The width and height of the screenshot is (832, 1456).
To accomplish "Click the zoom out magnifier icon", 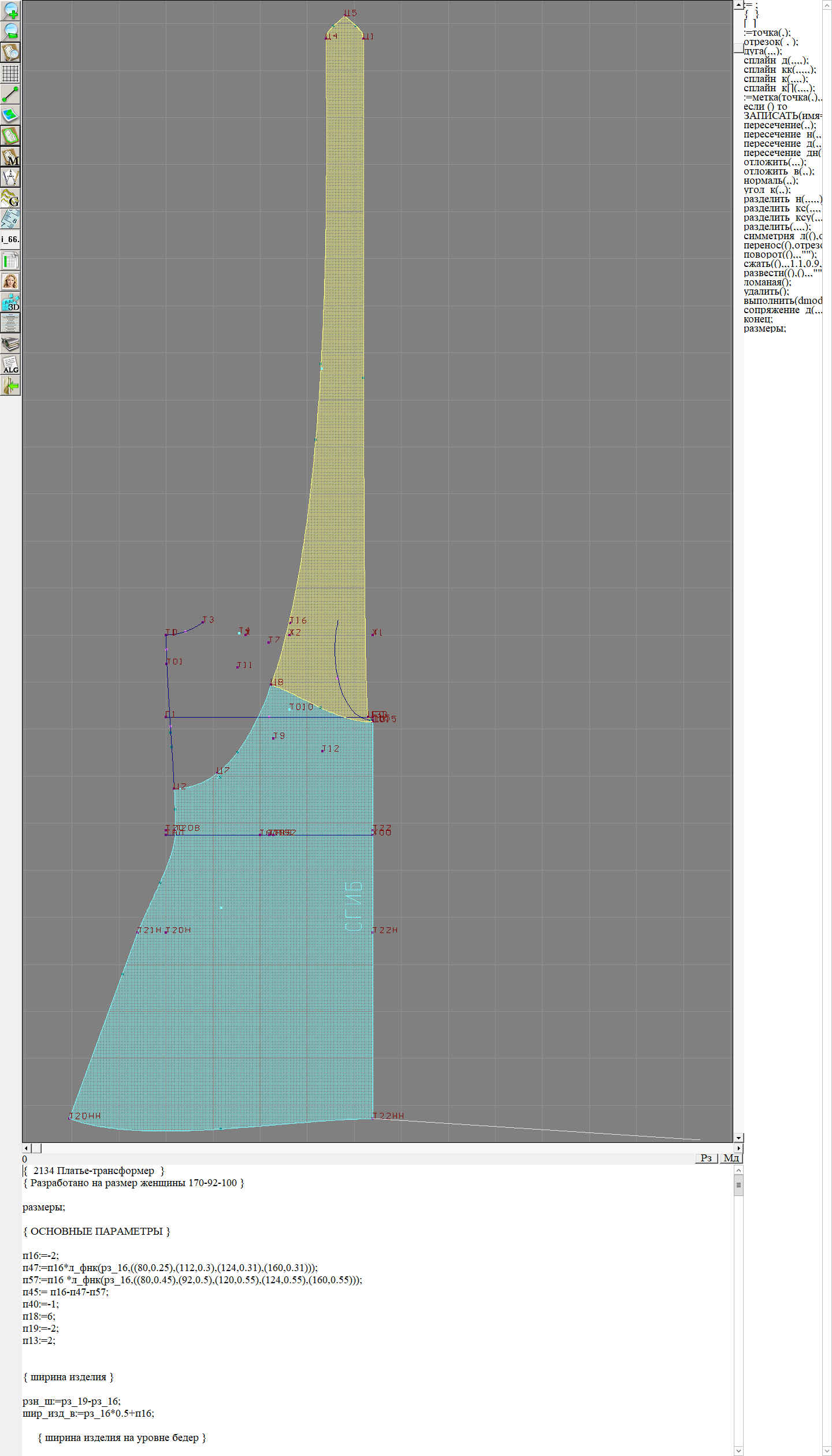I will pyautogui.click(x=10, y=32).
